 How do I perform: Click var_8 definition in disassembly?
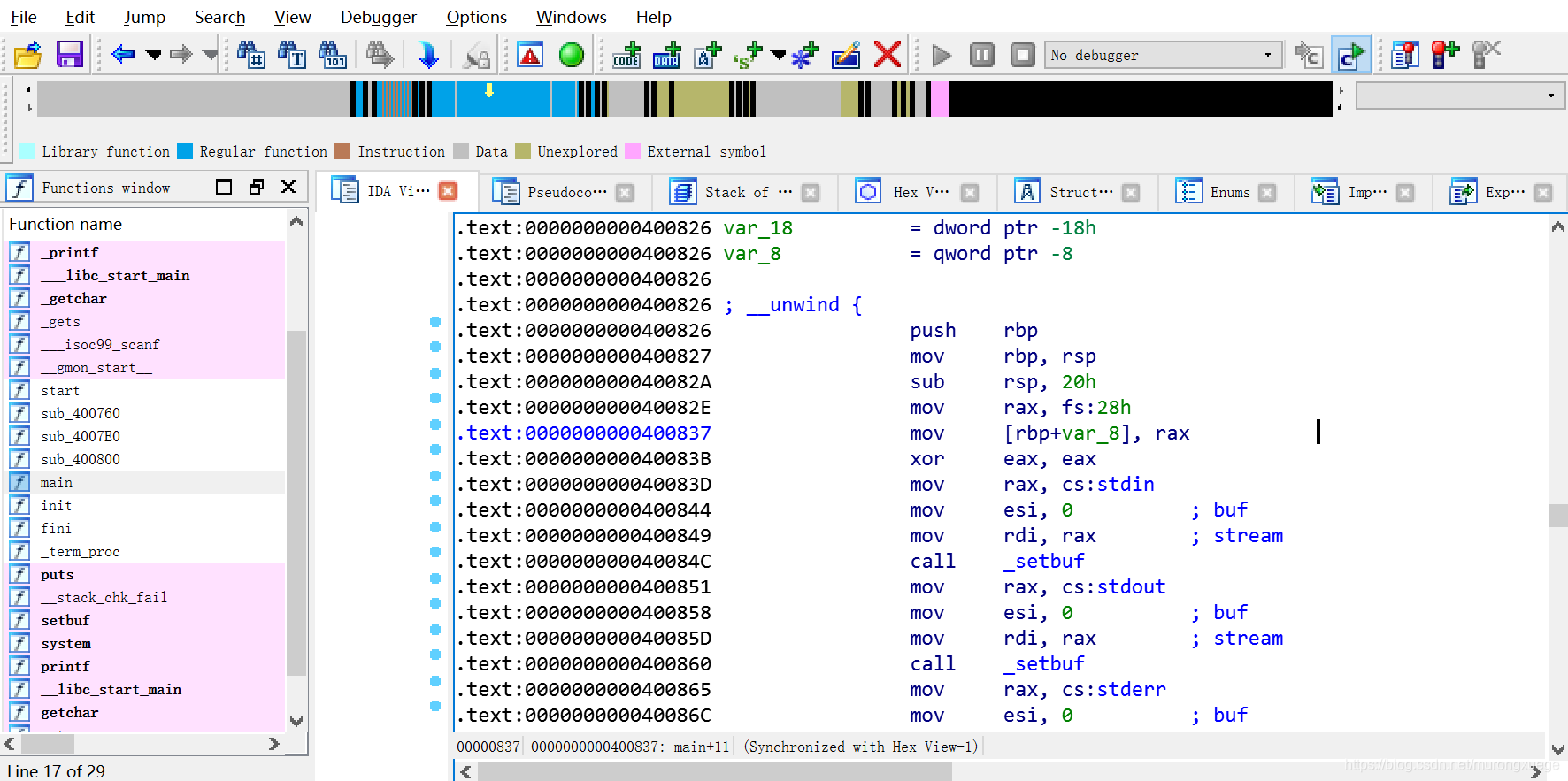[752, 253]
